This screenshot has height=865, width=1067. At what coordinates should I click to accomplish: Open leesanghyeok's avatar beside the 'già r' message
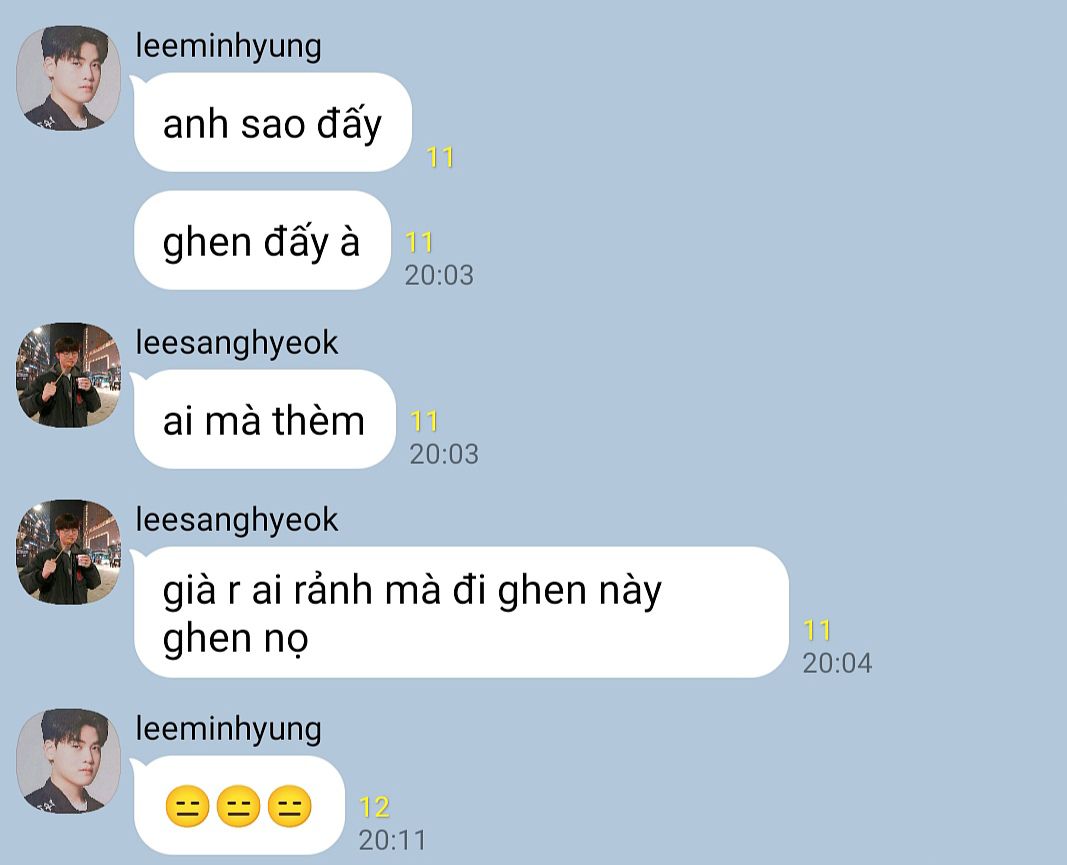click(68, 552)
